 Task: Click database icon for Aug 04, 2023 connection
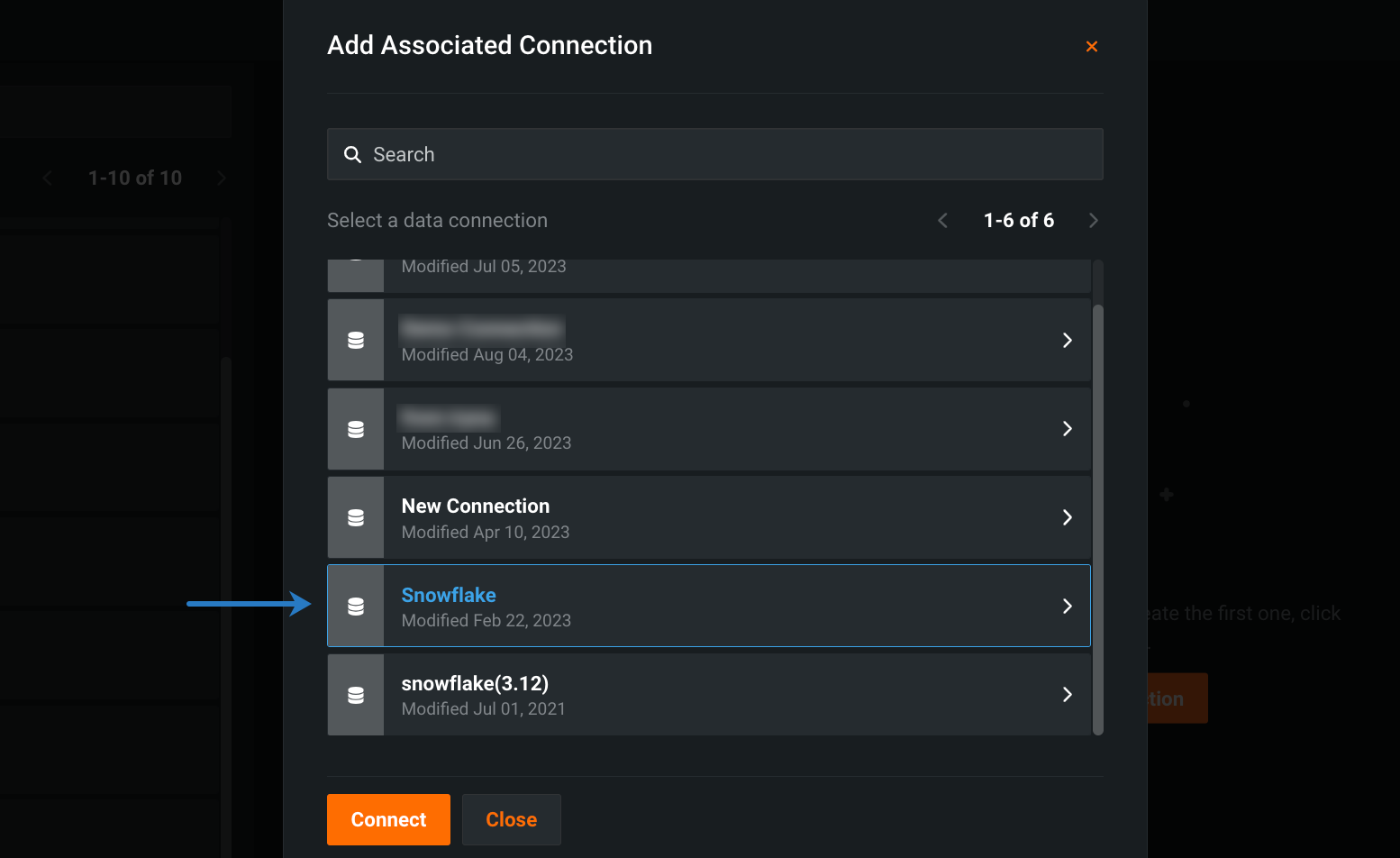(356, 341)
